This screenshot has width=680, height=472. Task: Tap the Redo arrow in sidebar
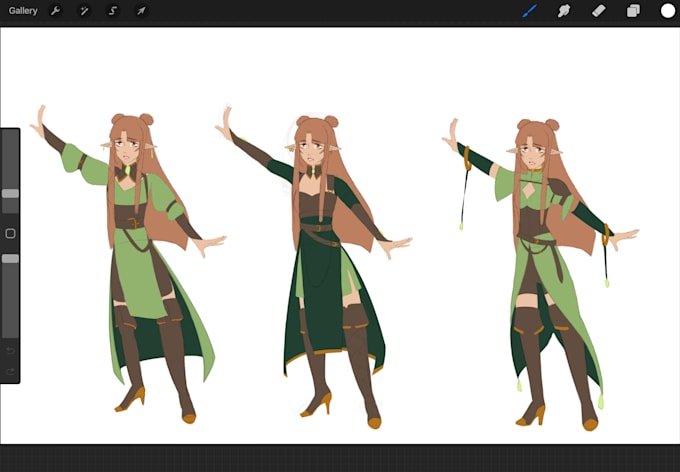[x=10, y=371]
